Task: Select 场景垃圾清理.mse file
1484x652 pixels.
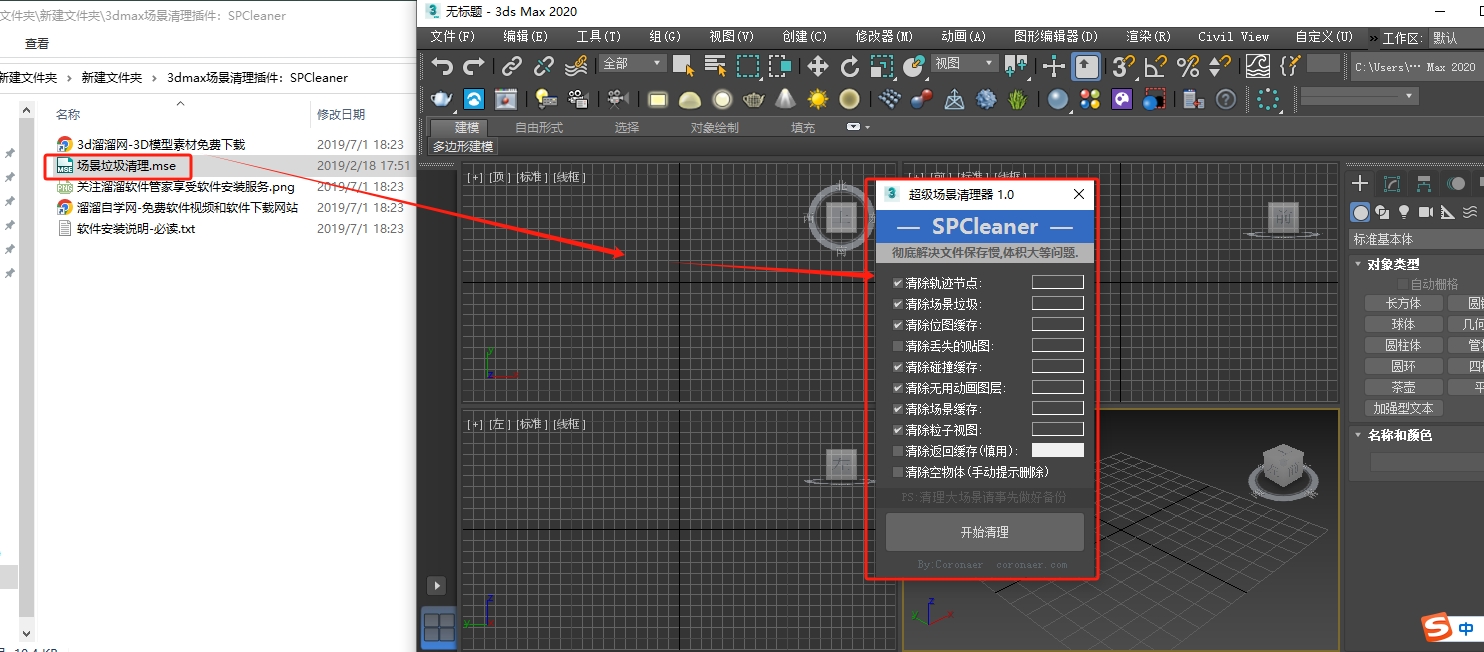Action: click(126, 165)
